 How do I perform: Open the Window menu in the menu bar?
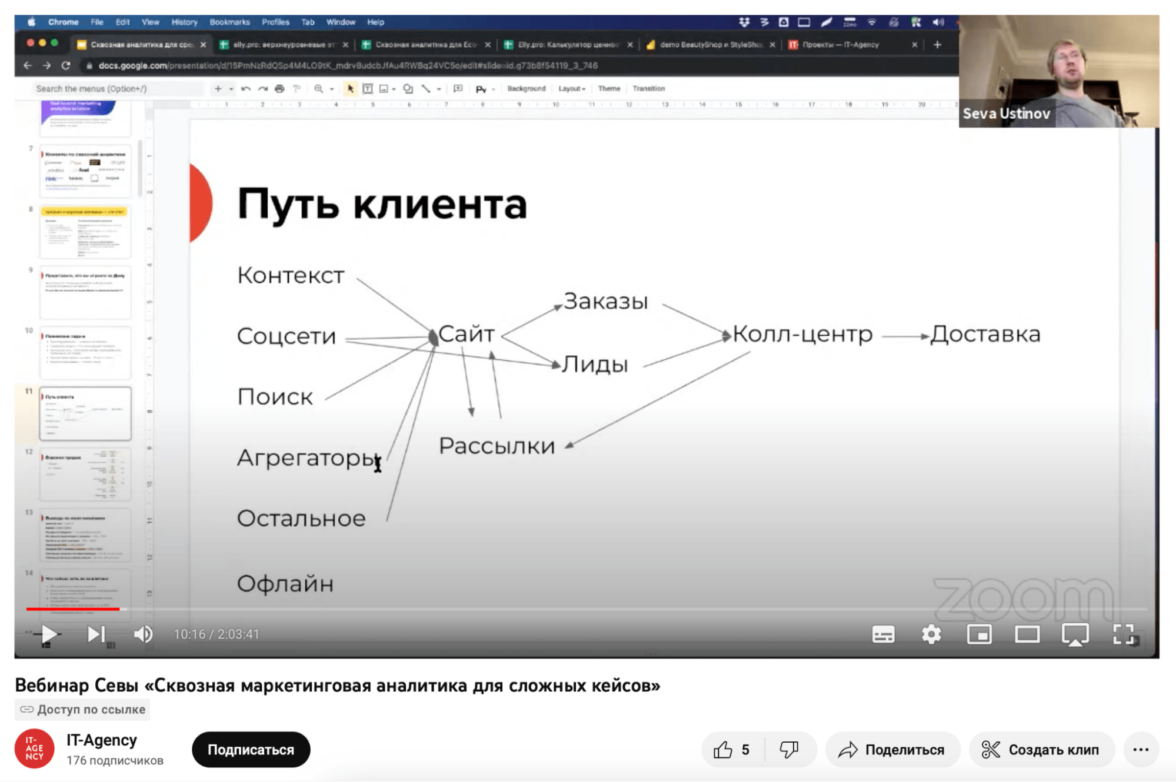click(x=340, y=22)
